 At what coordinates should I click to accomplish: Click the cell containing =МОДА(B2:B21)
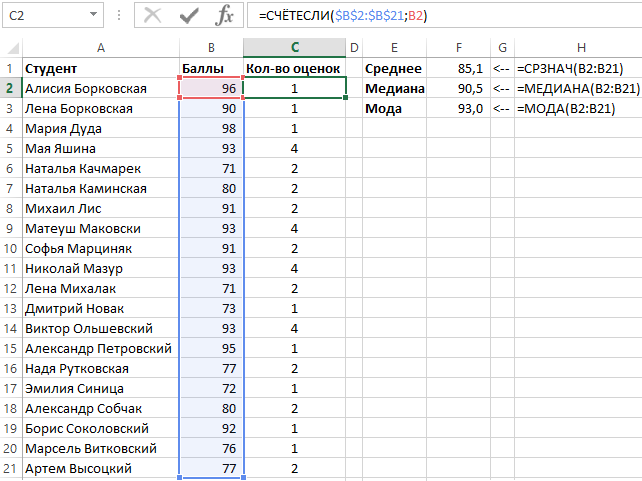click(578, 108)
